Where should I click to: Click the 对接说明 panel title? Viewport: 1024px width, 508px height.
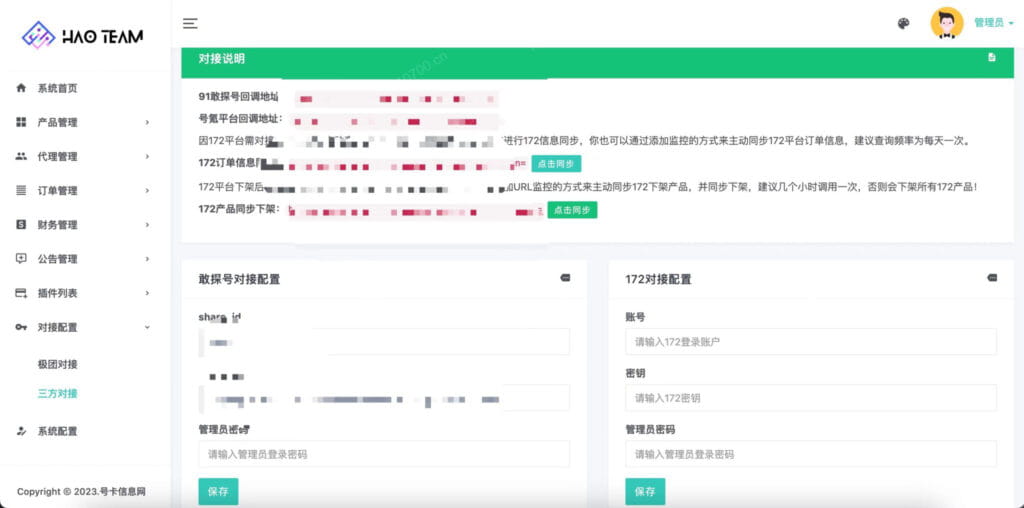click(x=222, y=59)
